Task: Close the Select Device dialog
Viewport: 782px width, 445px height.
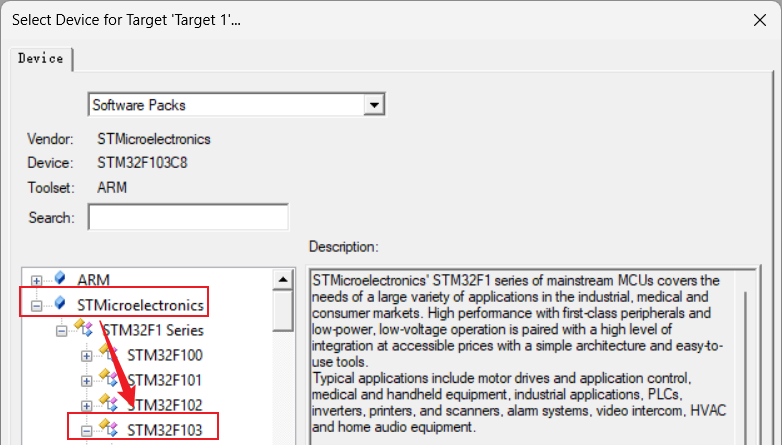Action: 760,20
